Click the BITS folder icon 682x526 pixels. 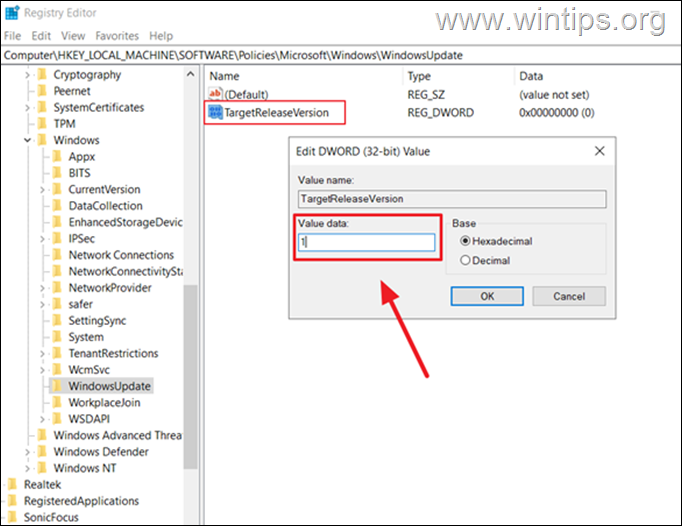57,173
